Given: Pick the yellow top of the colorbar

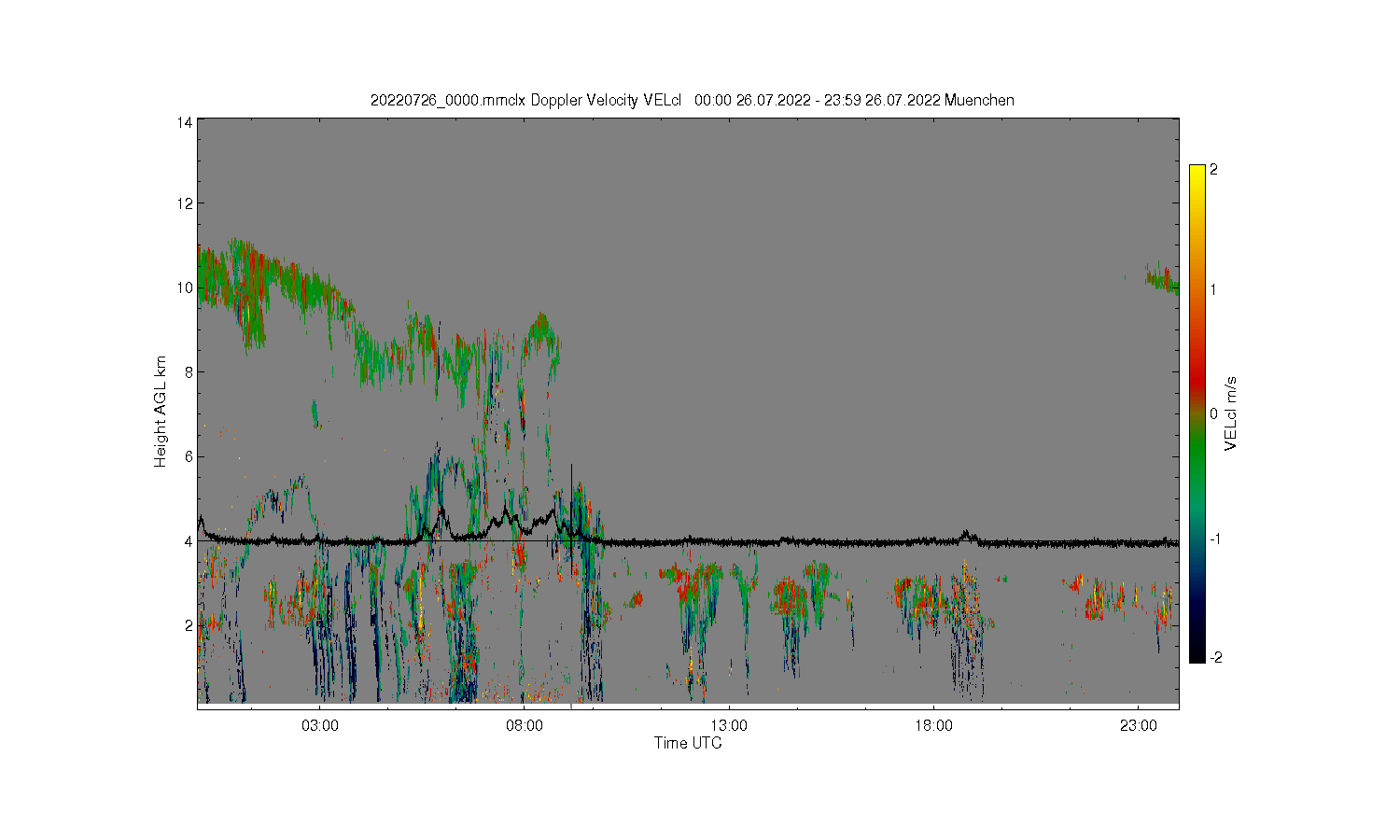Looking at the screenshot, I should click(1197, 177).
